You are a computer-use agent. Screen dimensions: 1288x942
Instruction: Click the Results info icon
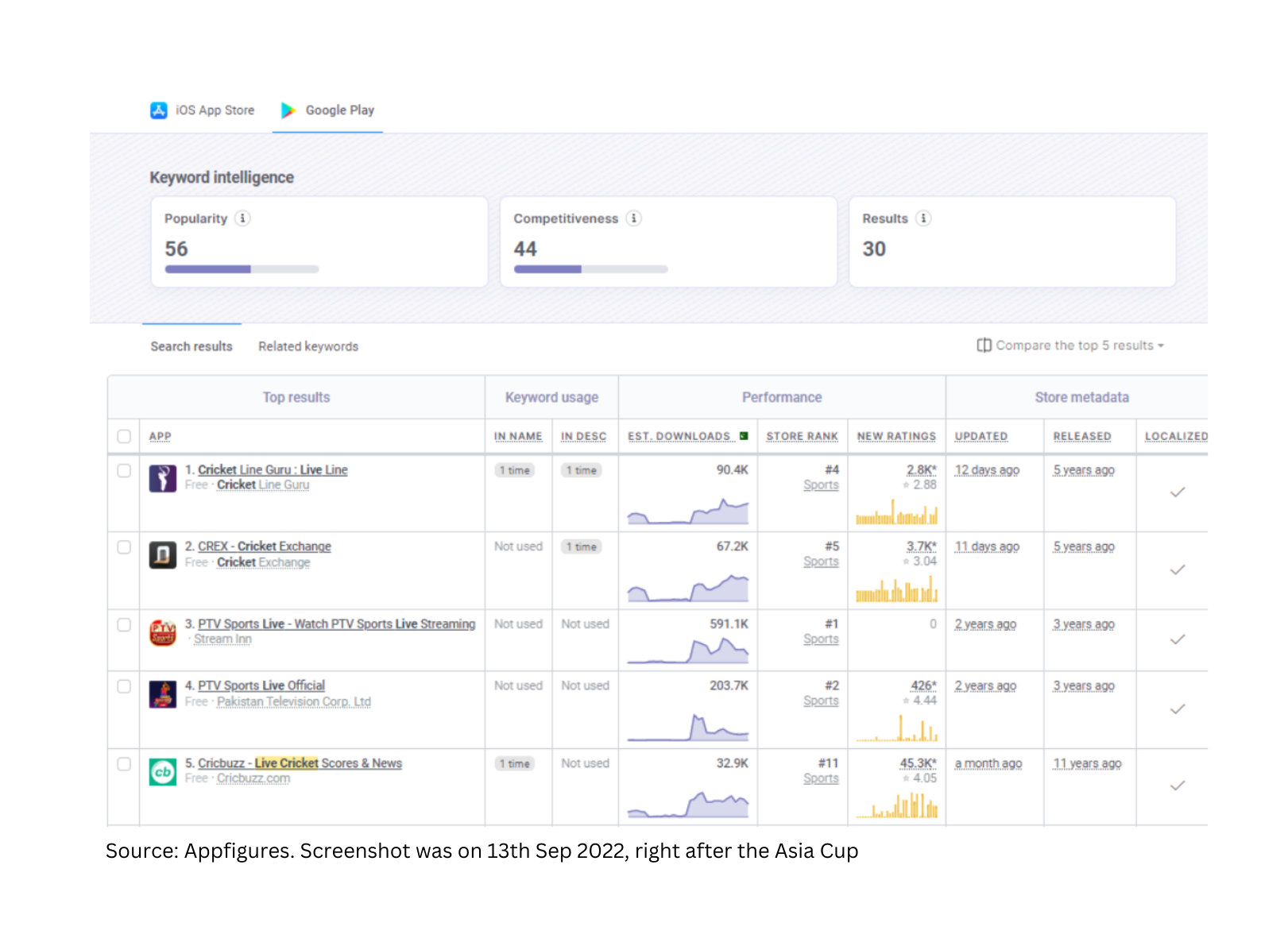click(922, 218)
